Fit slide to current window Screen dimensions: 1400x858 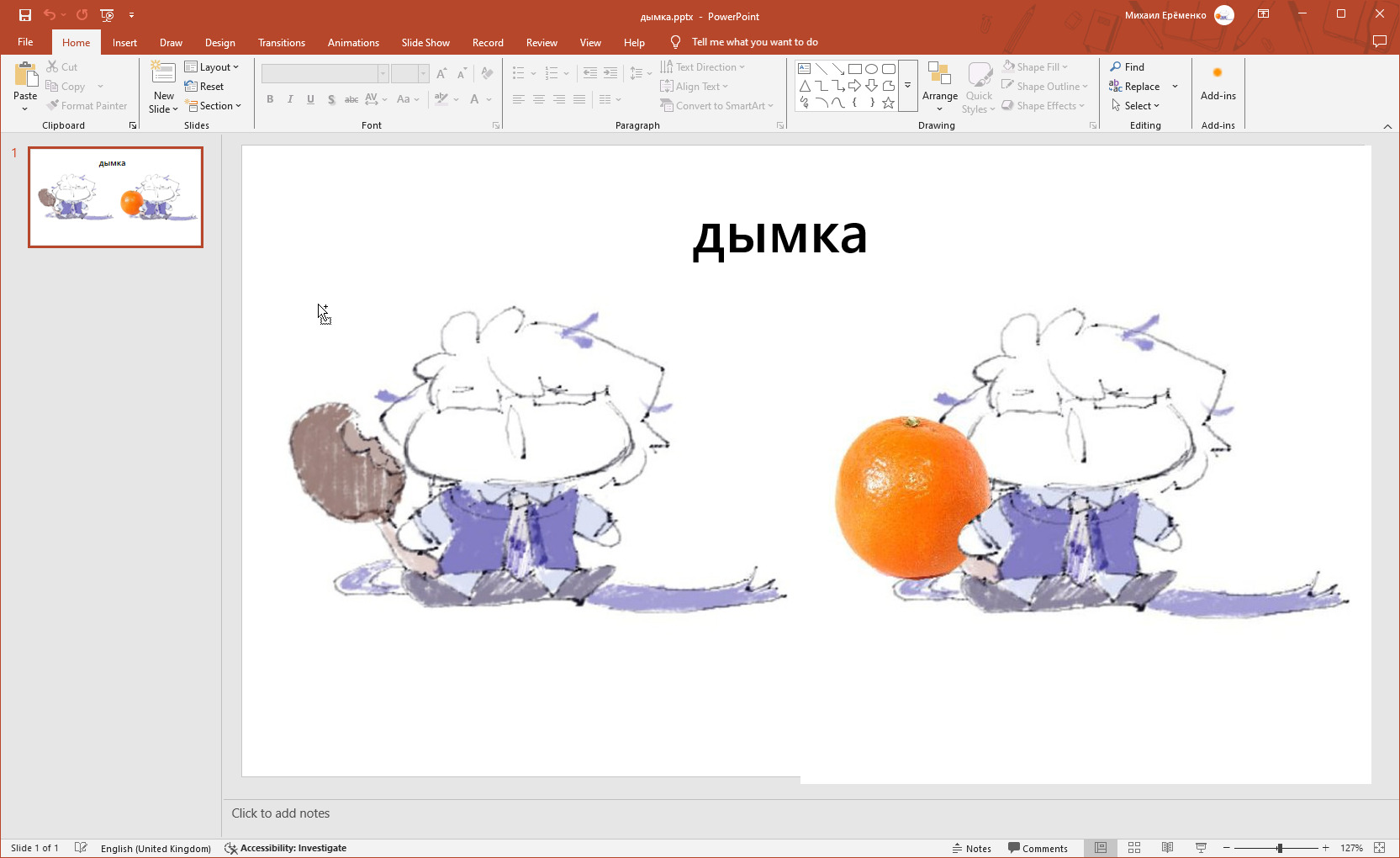point(1379,848)
